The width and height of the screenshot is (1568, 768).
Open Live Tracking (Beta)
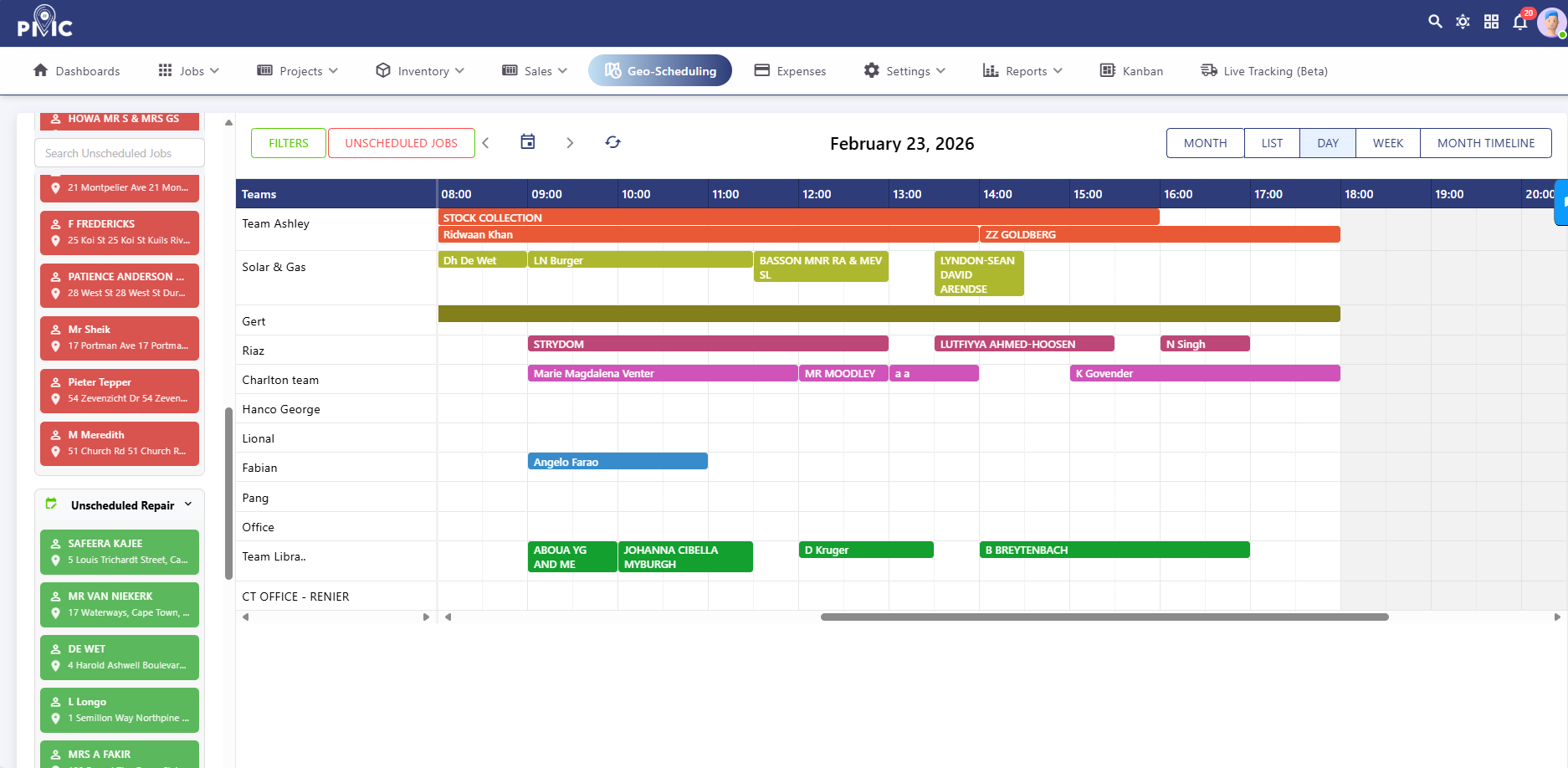coord(1264,71)
